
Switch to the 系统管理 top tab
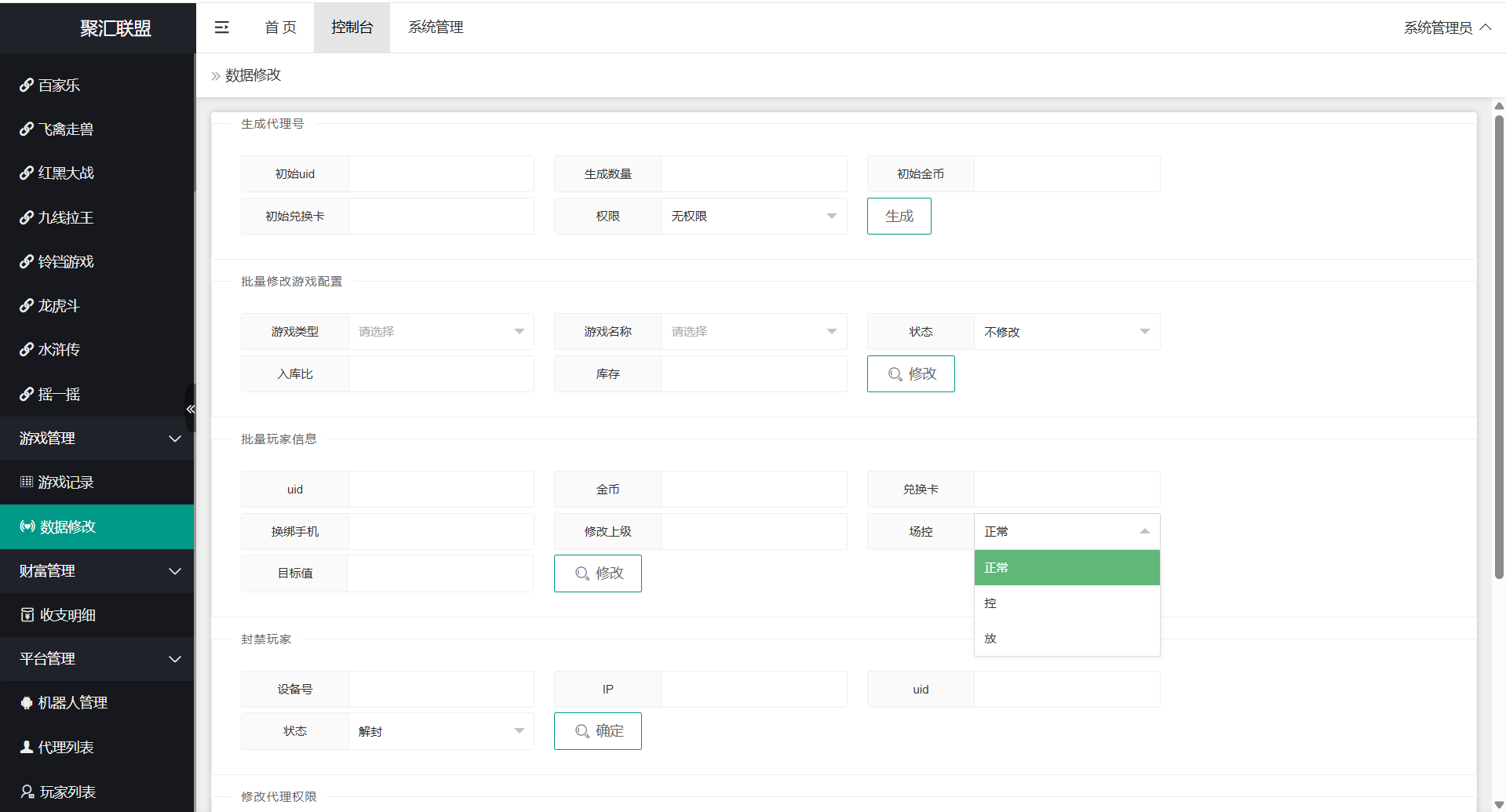point(436,27)
